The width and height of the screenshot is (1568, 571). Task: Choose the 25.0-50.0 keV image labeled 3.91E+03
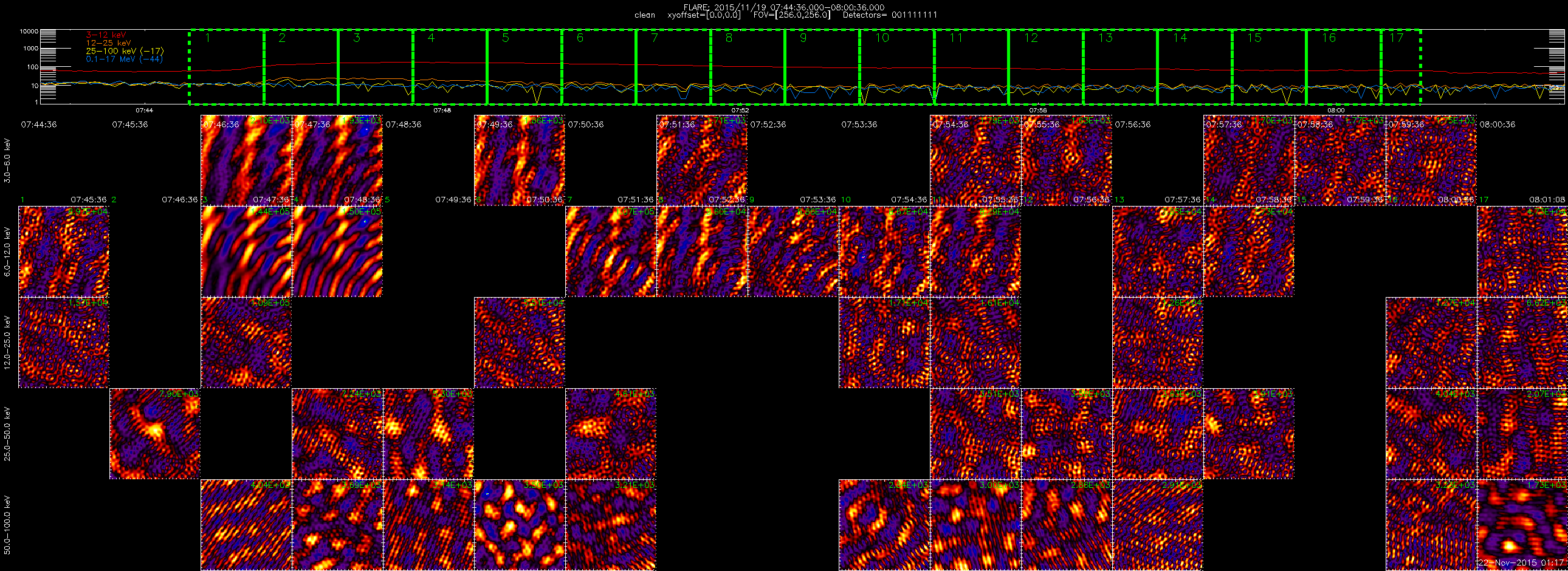tap(1249, 434)
